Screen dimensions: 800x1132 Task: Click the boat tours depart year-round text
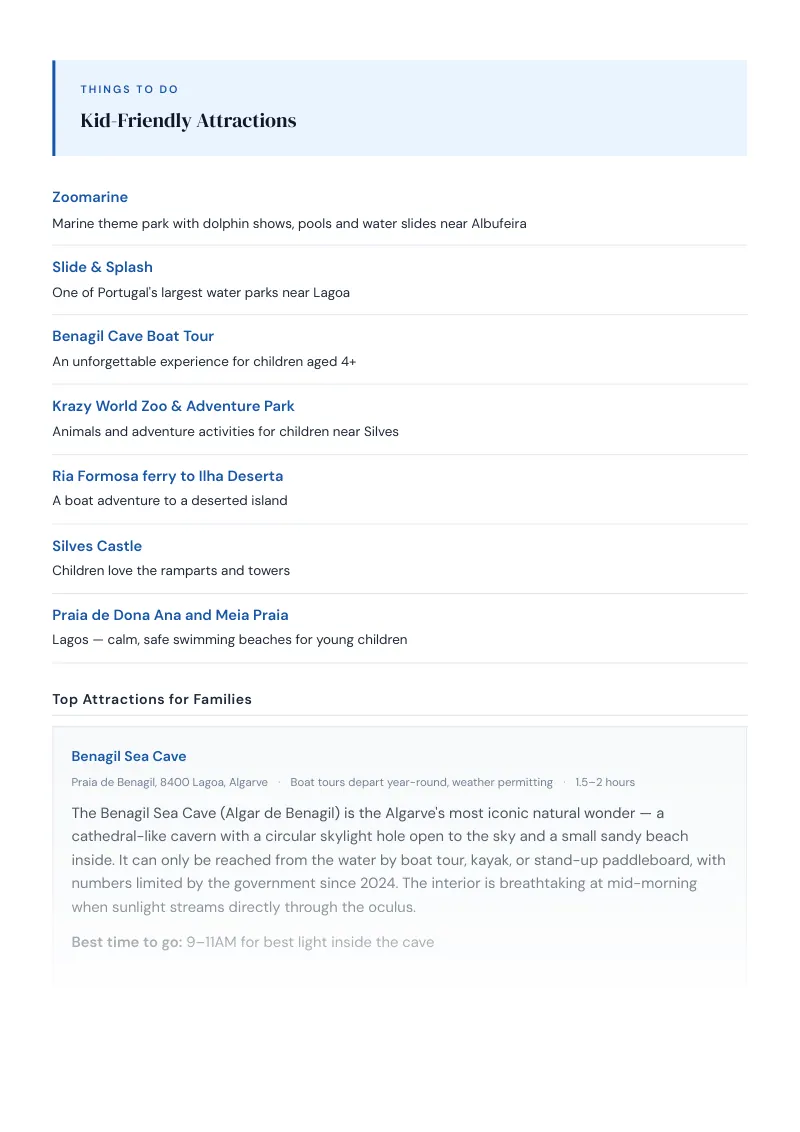[422, 783]
